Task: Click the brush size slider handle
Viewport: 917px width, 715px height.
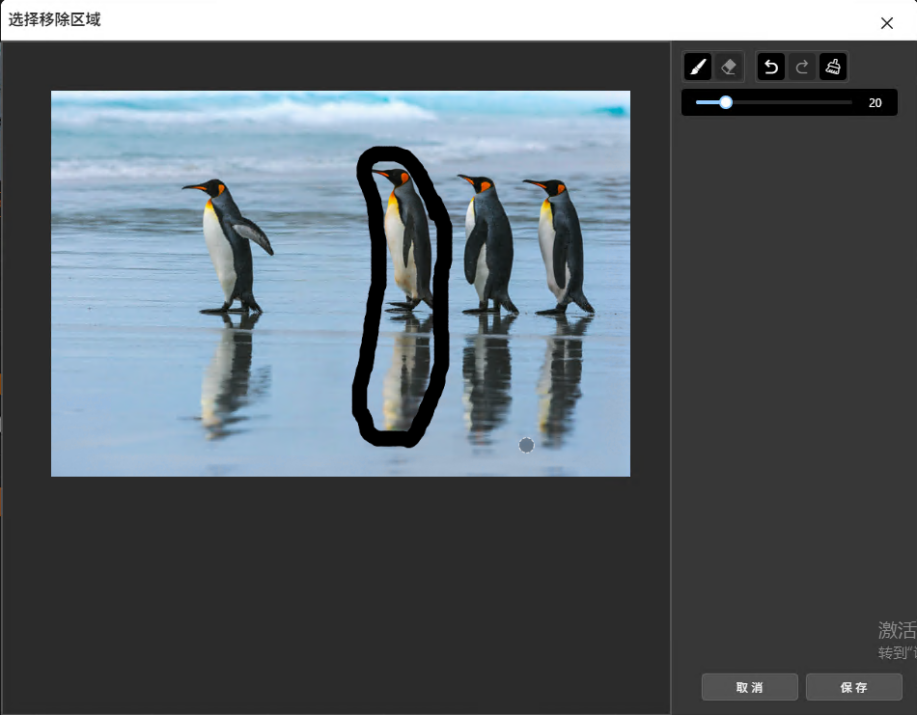Action: point(726,102)
